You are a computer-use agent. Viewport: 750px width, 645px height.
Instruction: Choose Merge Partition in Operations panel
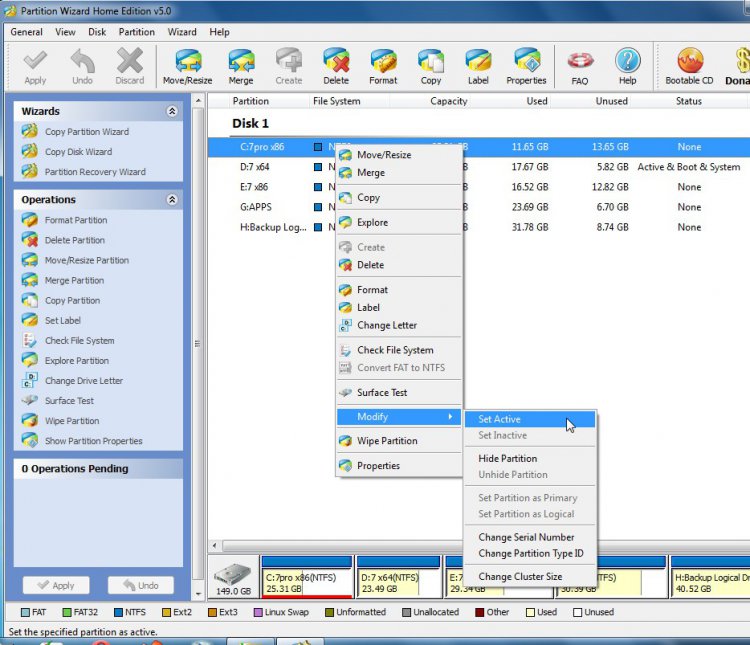tap(74, 280)
